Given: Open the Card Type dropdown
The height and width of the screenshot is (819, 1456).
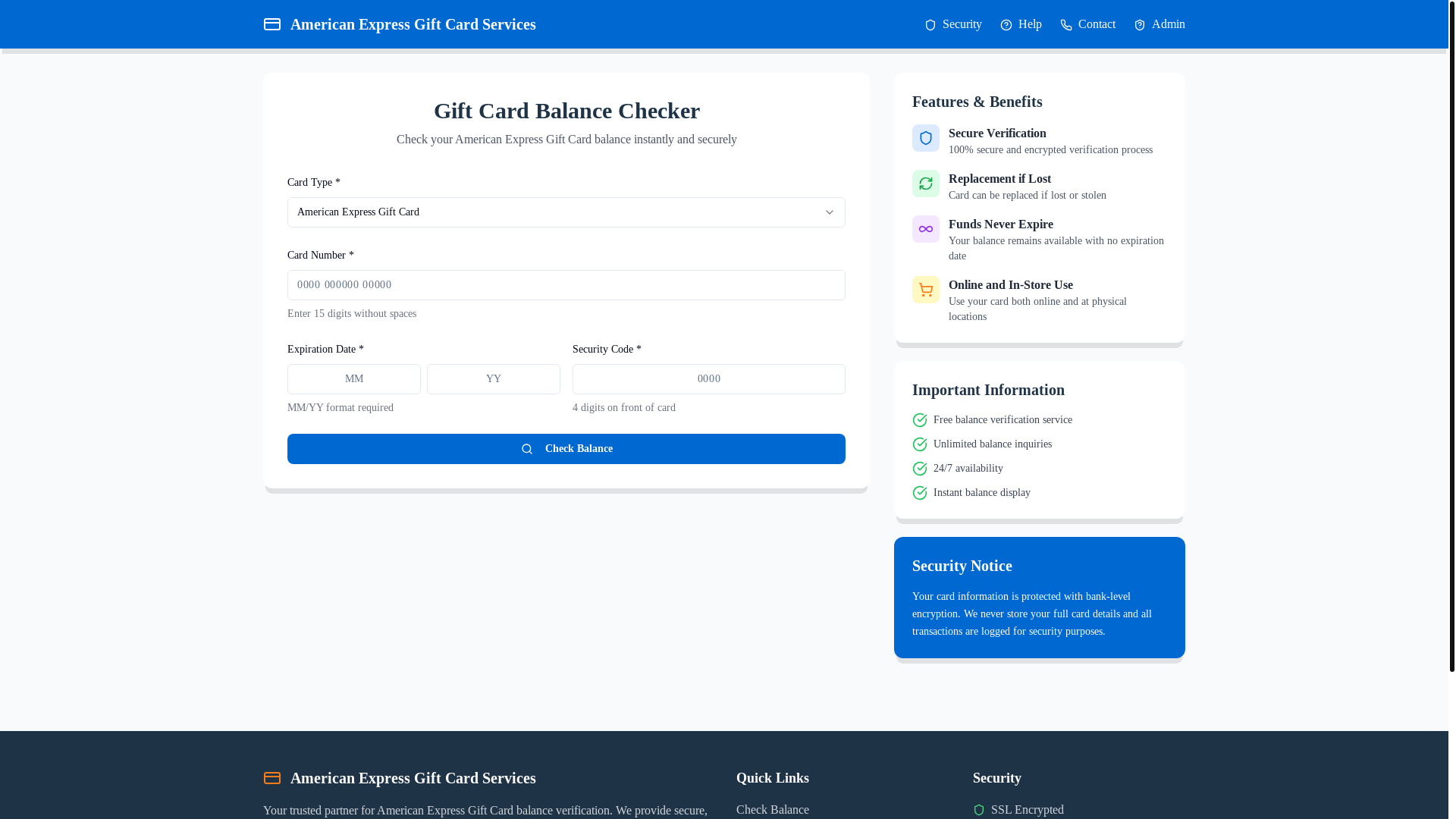Looking at the screenshot, I should [x=566, y=212].
